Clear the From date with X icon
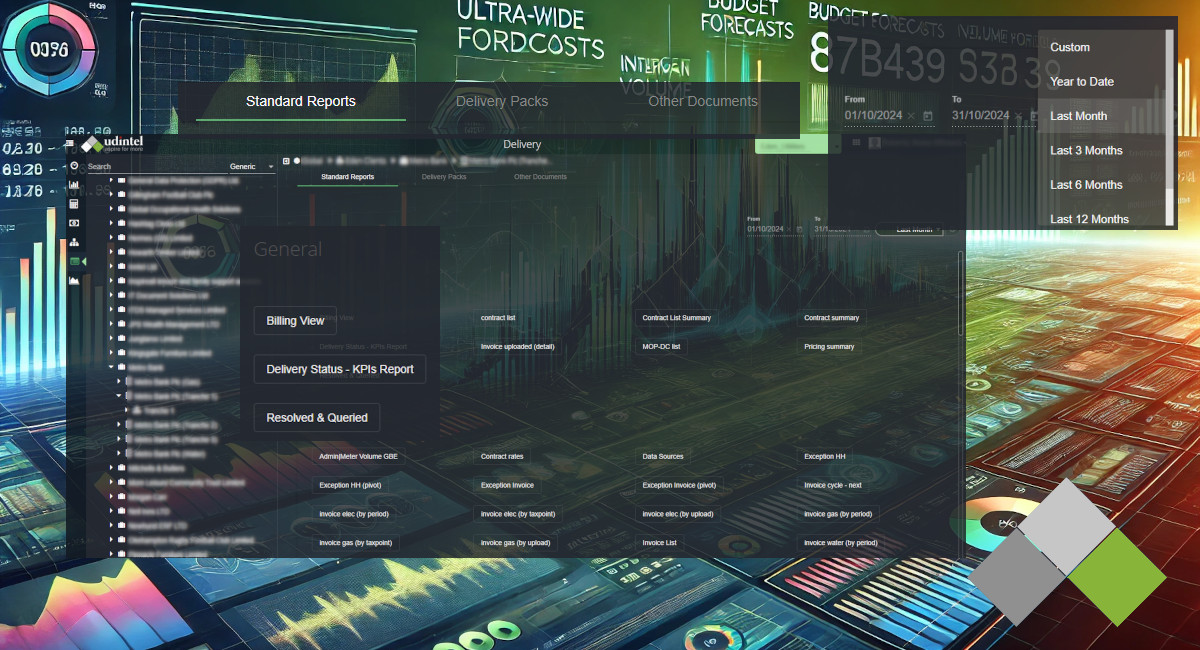Image resolution: width=1200 pixels, height=650 pixels. pos(911,116)
